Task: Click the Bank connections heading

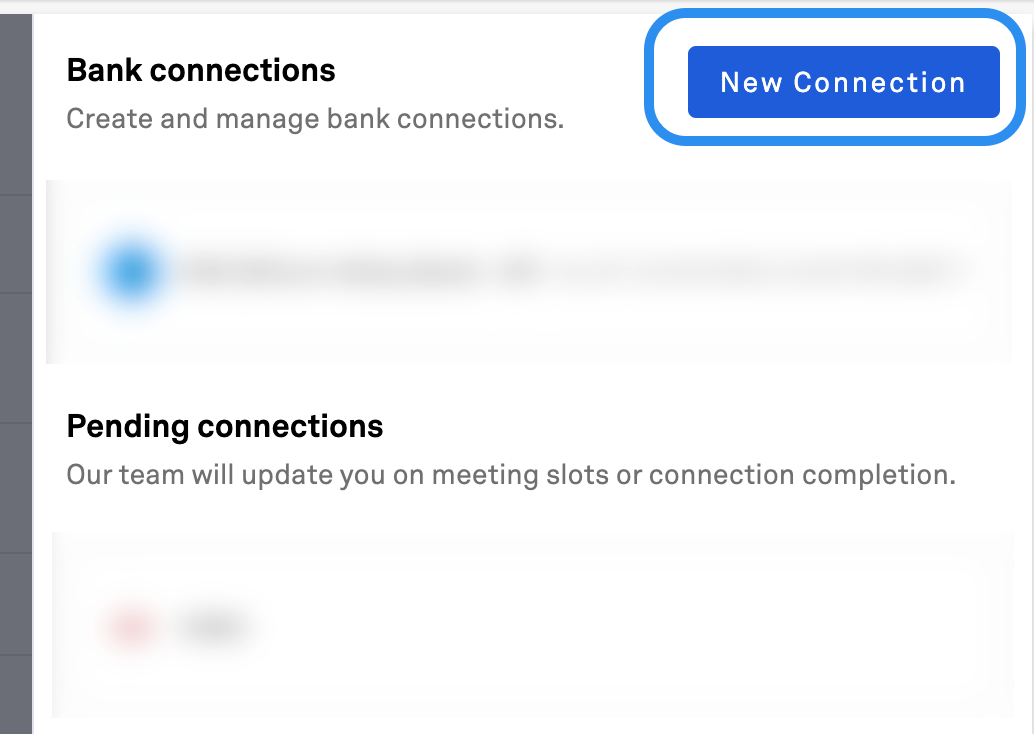Action: tap(201, 70)
